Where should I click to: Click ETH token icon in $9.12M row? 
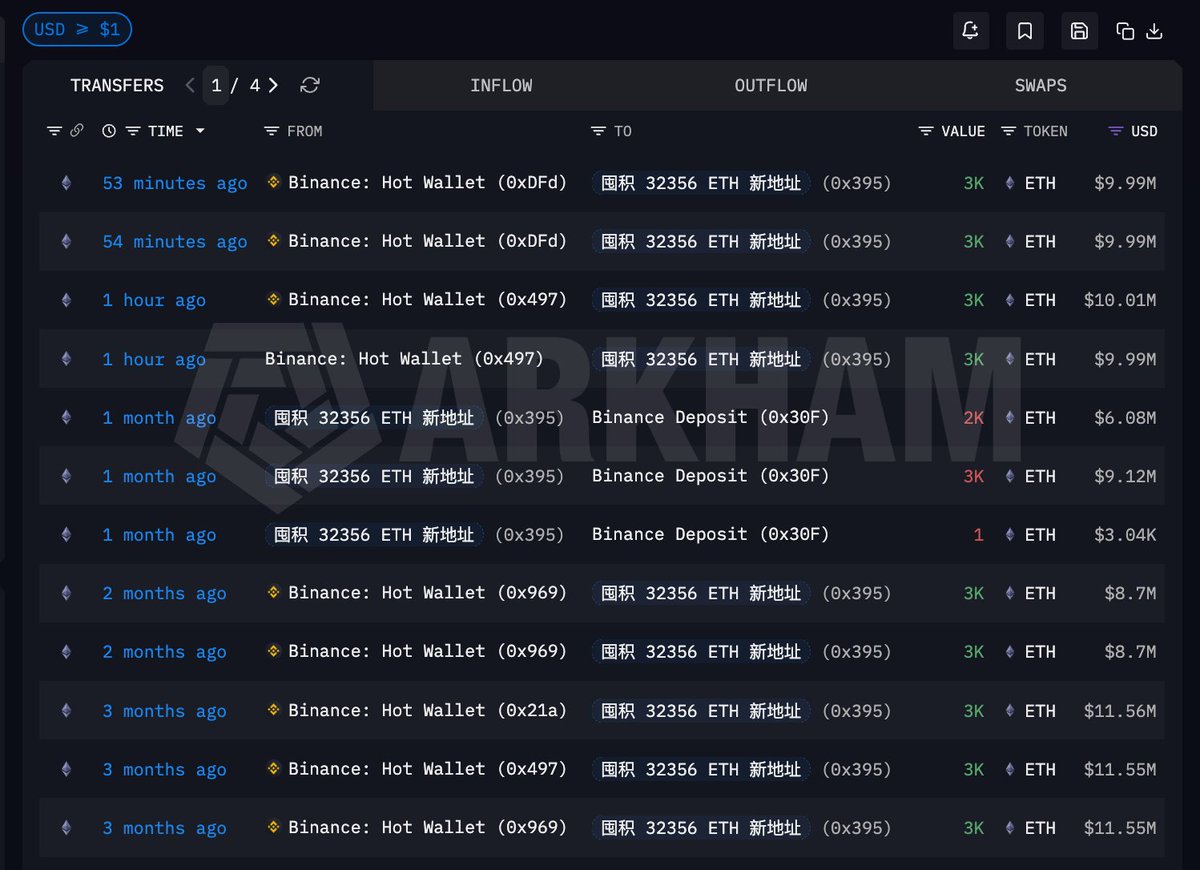pyautogui.click(x=1010, y=476)
